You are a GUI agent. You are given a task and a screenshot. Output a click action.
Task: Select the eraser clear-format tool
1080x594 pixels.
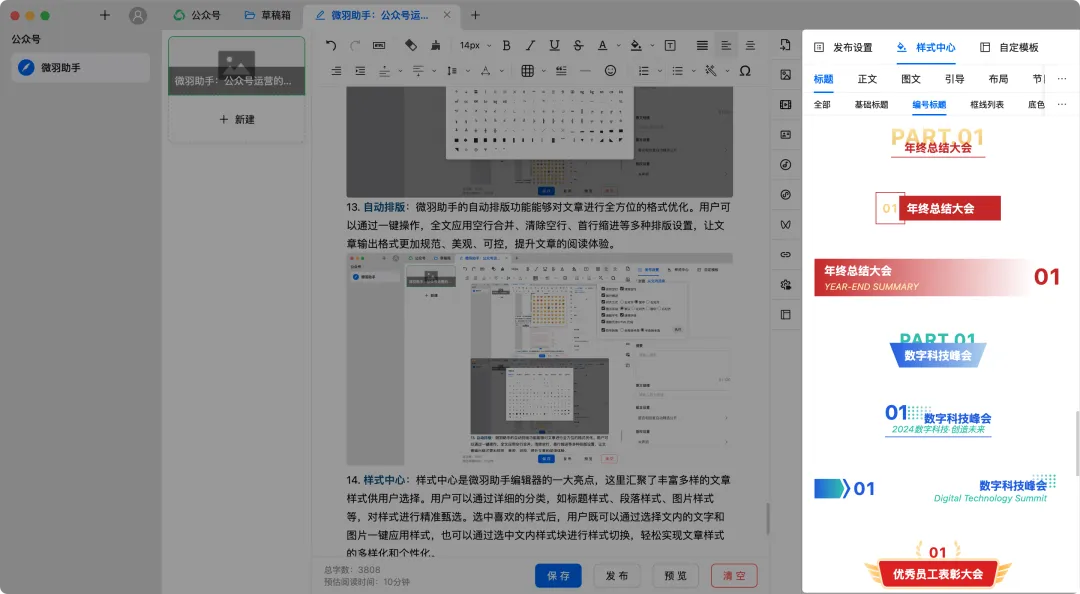click(x=411, y=45)
